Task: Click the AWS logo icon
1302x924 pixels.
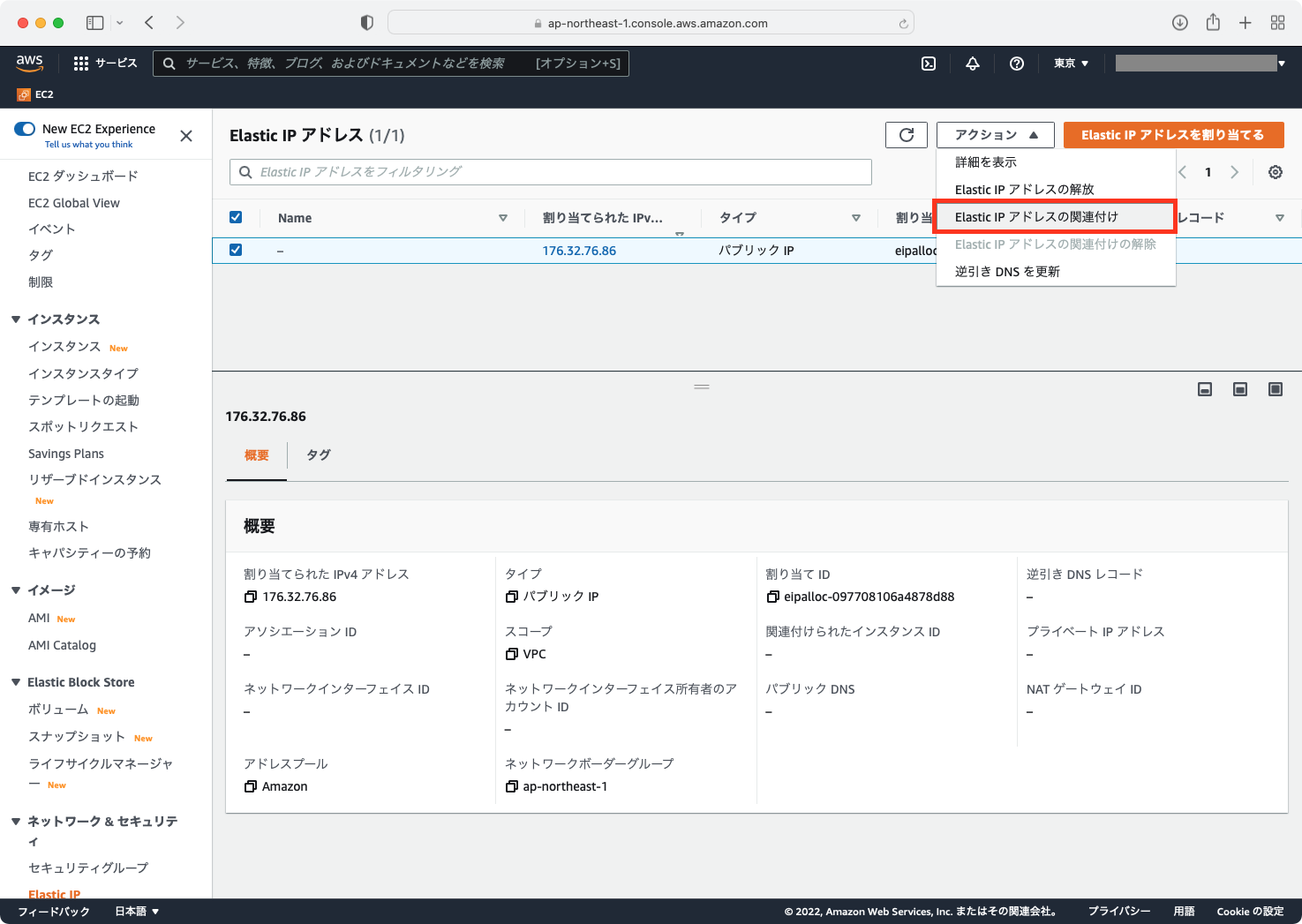Action: (x=29, y=63)
